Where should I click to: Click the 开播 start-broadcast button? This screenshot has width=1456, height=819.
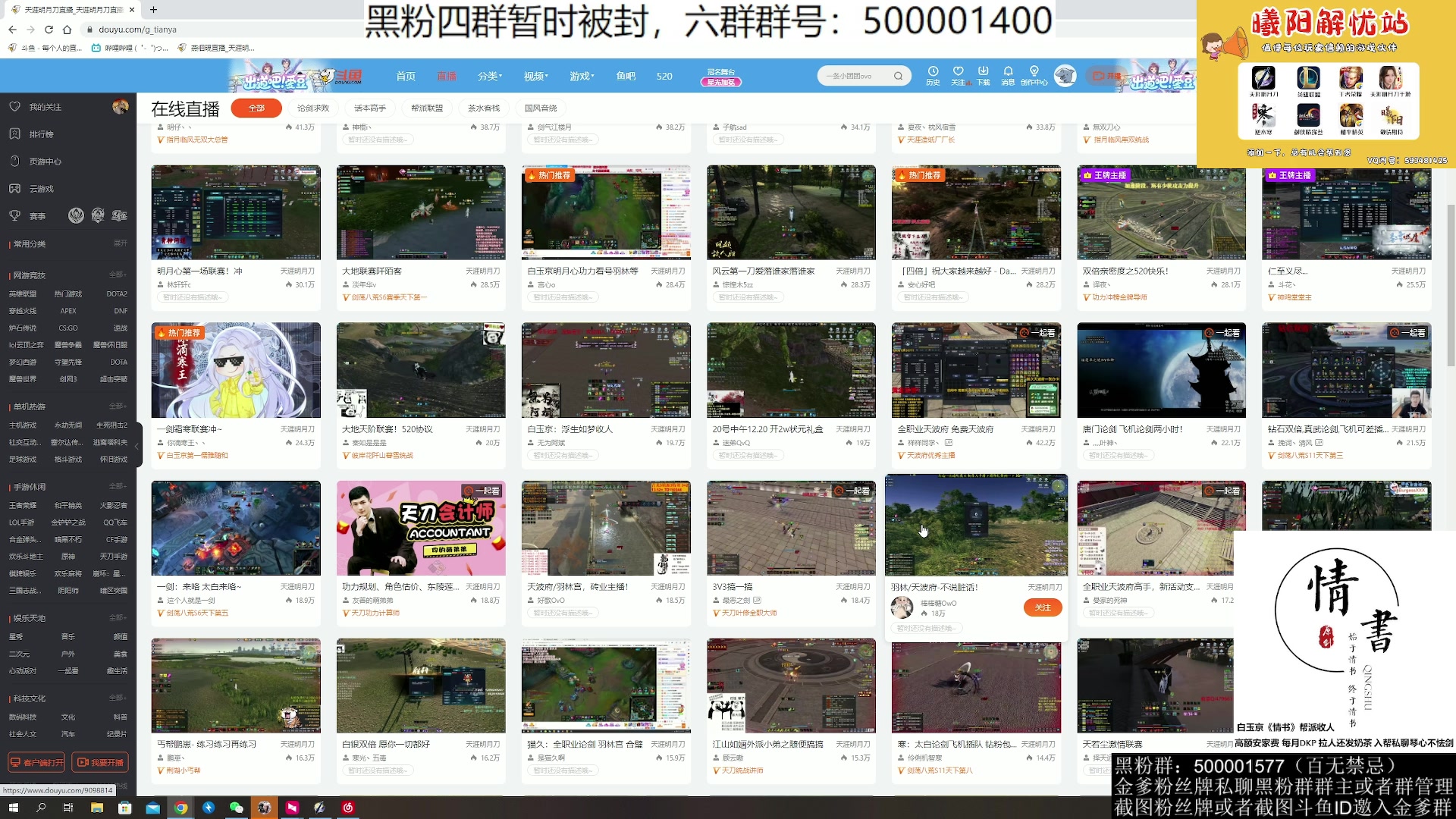point(1108,76)
